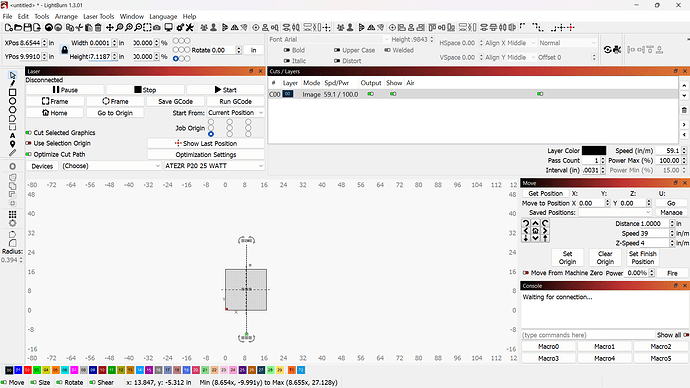Open Saved Positions dropdown

pyautogui.click(x=614, y=212)
